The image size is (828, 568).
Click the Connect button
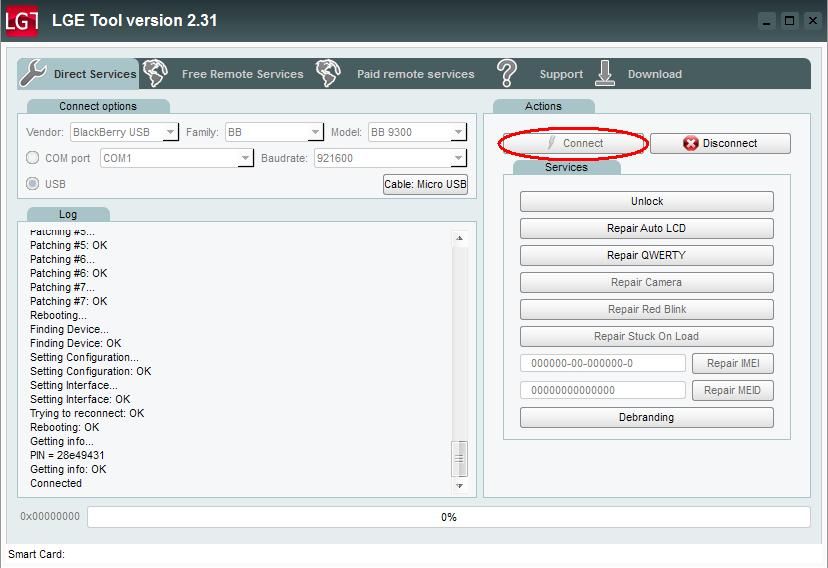click(x=573, y=143)
